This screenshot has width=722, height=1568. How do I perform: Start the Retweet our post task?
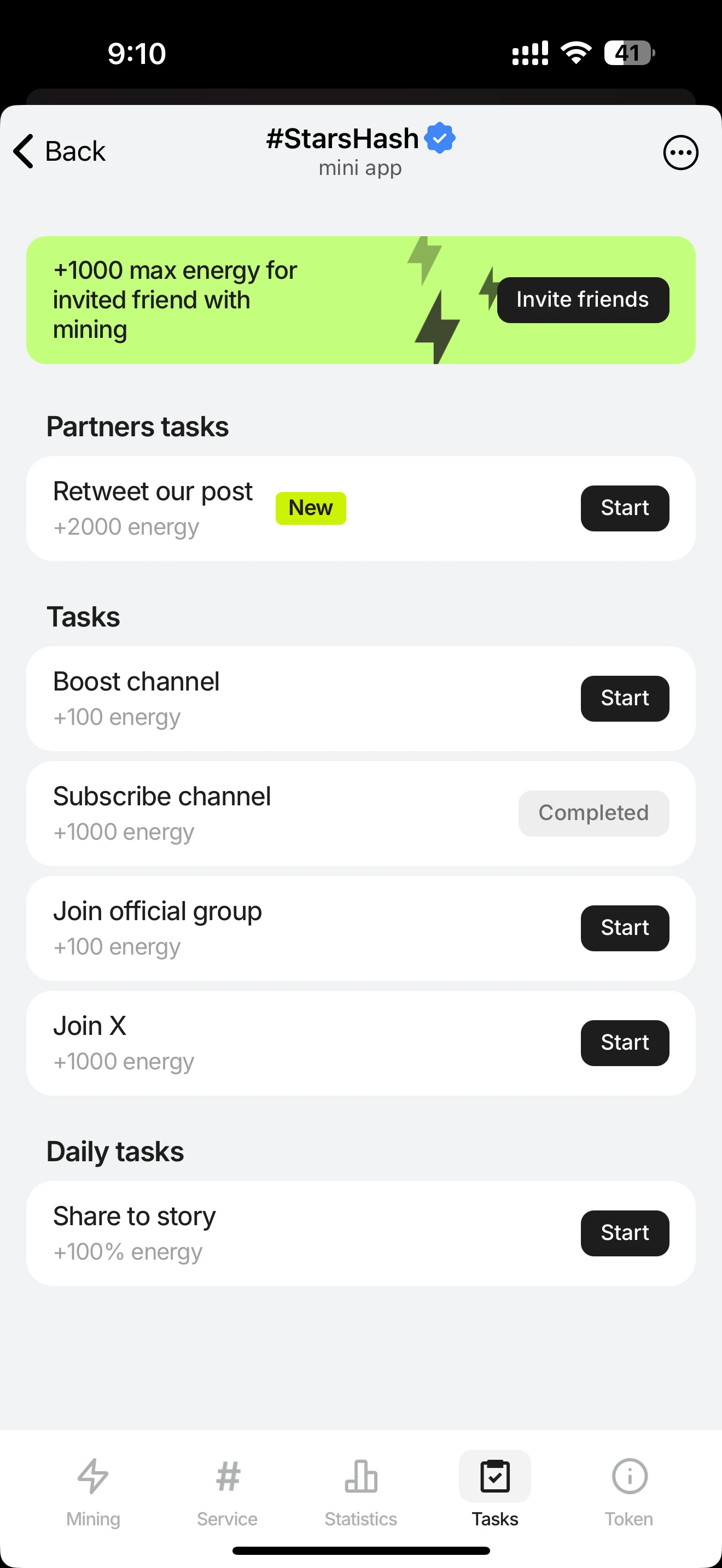coord(625,508)
